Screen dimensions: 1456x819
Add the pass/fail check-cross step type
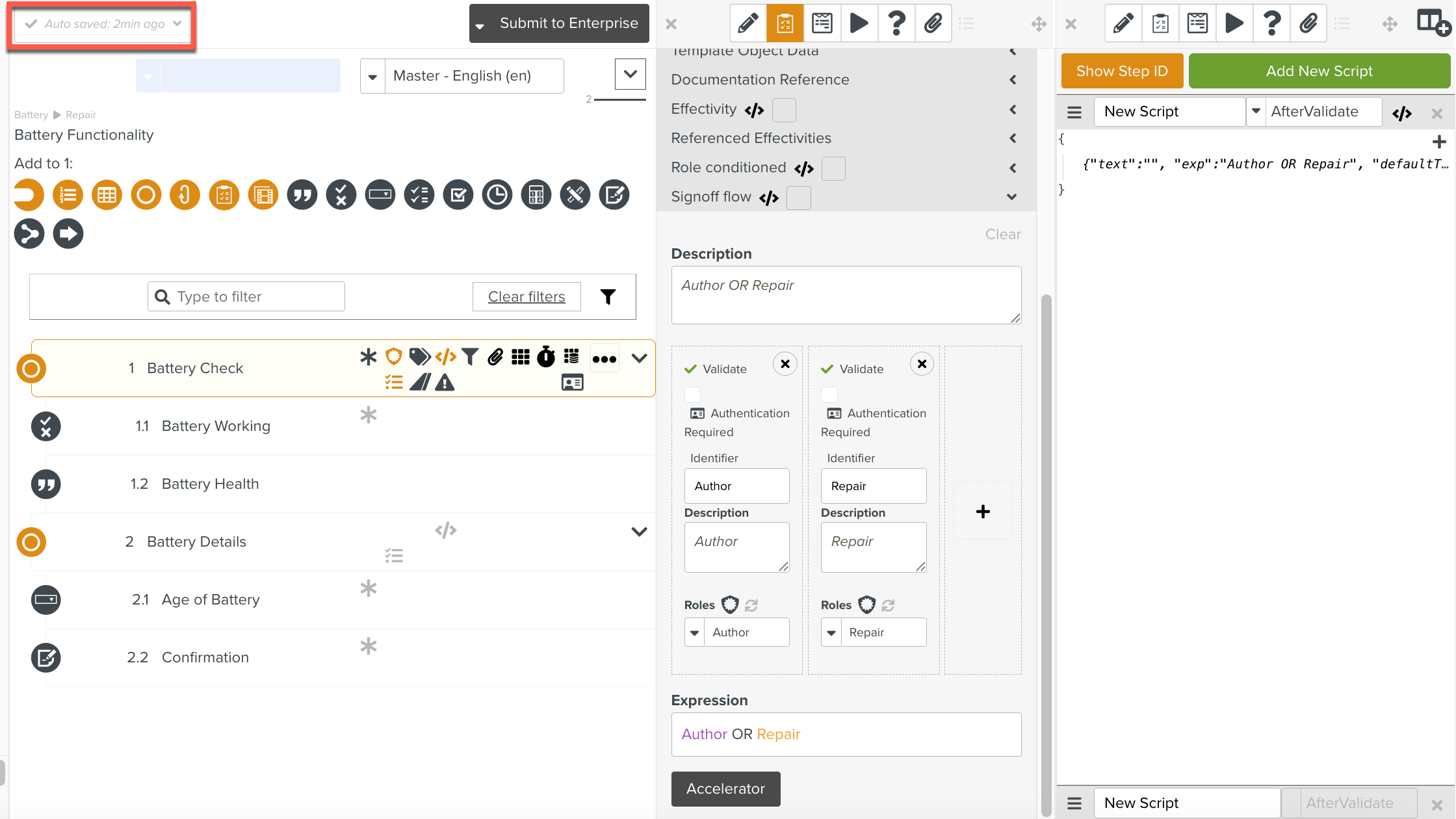[x=341, y=195]
